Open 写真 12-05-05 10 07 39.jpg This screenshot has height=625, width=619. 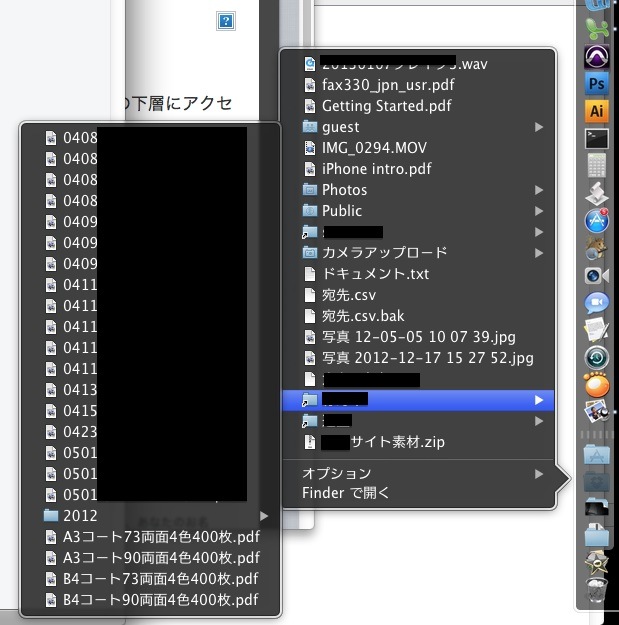click(418, 337)
